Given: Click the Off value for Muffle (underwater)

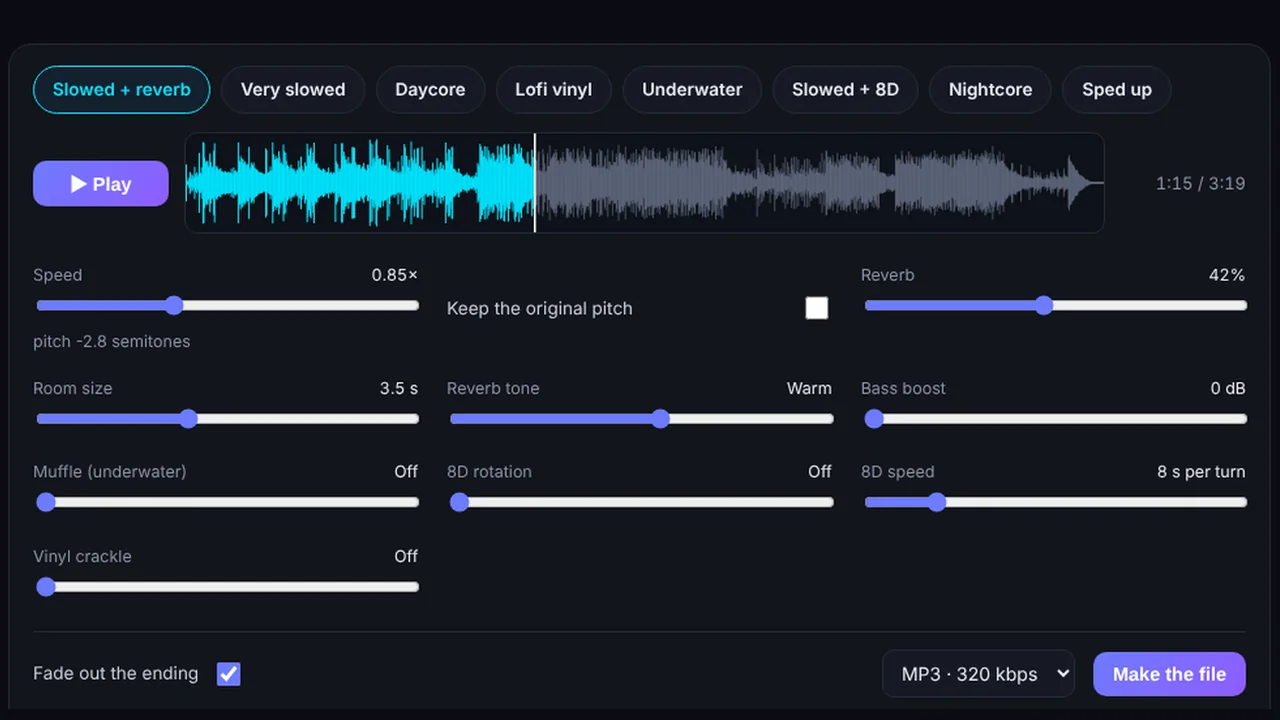Looking at the screenshot, I should [x=406, y=471].
